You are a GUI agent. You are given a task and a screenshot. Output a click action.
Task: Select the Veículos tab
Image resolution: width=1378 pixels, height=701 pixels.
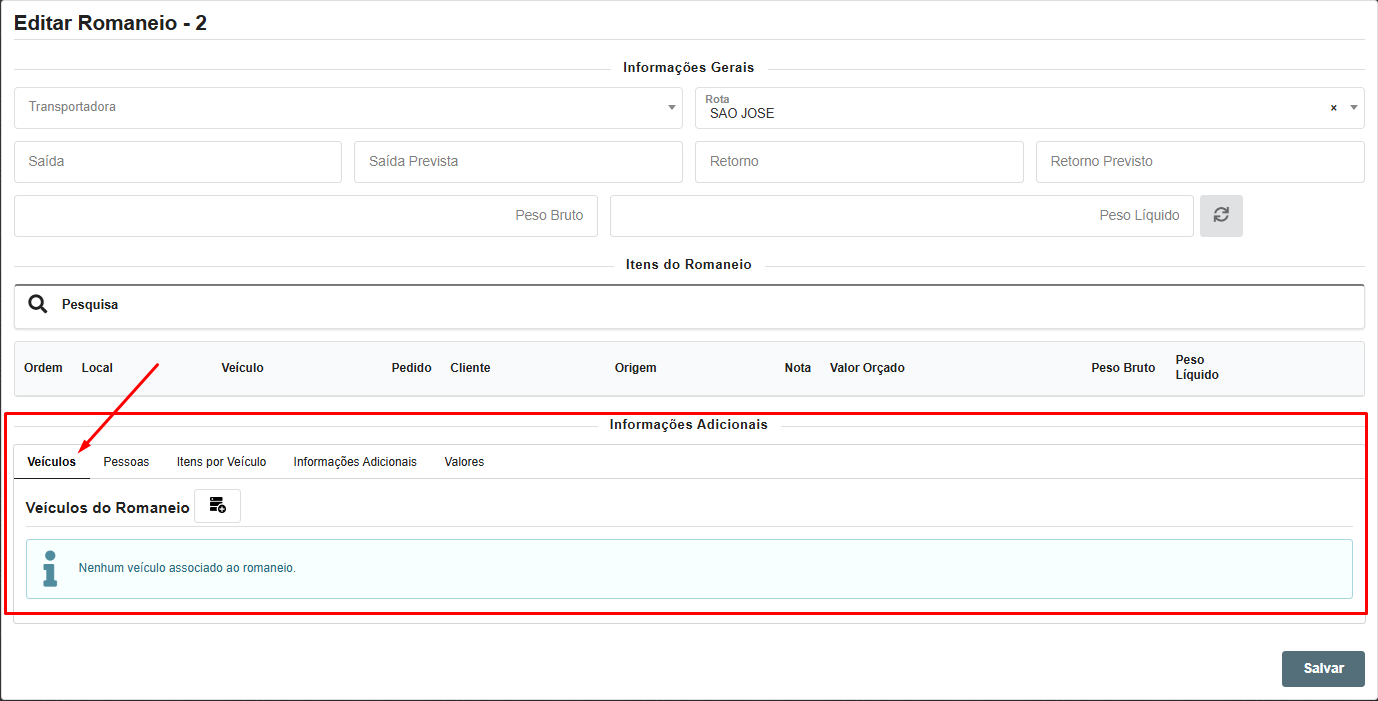pos(51,462)
